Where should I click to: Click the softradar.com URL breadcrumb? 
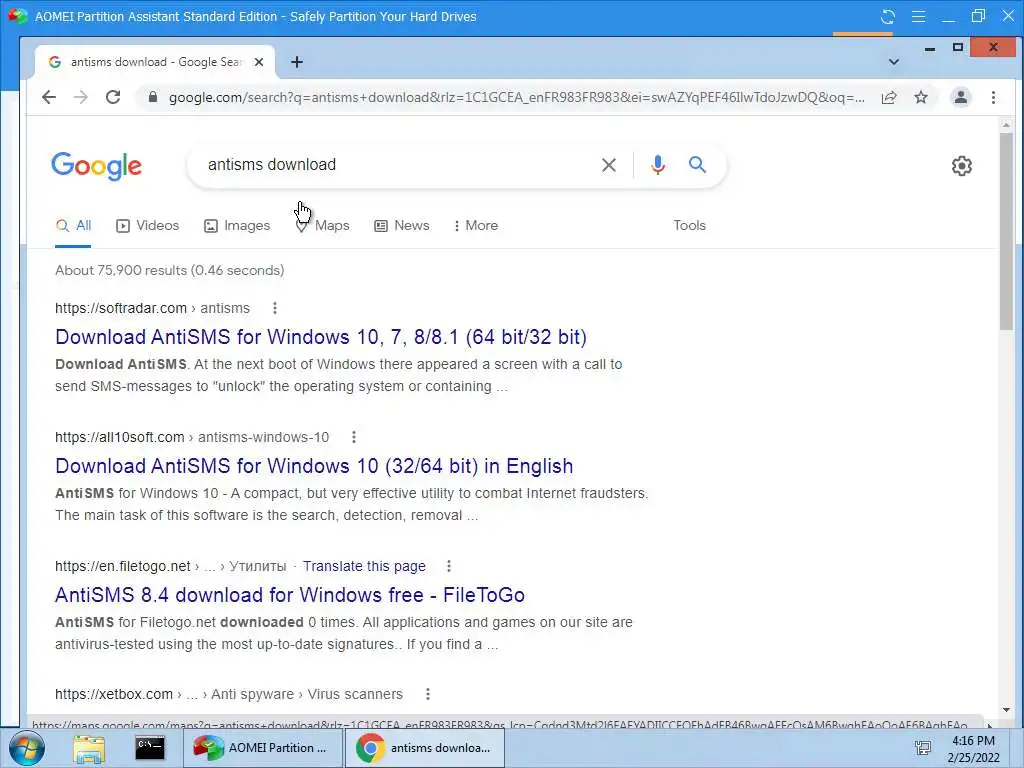point(152,308)
